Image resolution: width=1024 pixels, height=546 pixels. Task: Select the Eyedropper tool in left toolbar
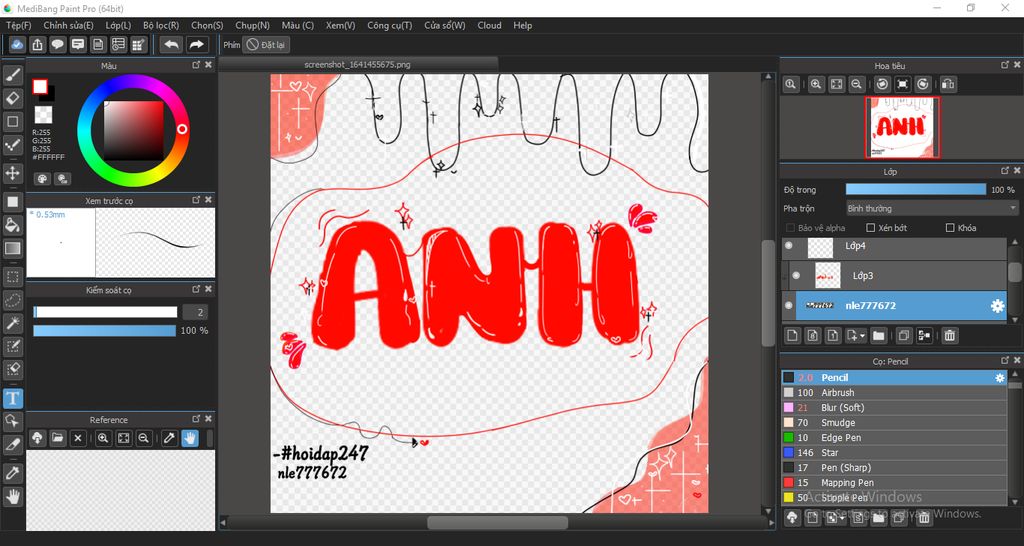(12, 473)
